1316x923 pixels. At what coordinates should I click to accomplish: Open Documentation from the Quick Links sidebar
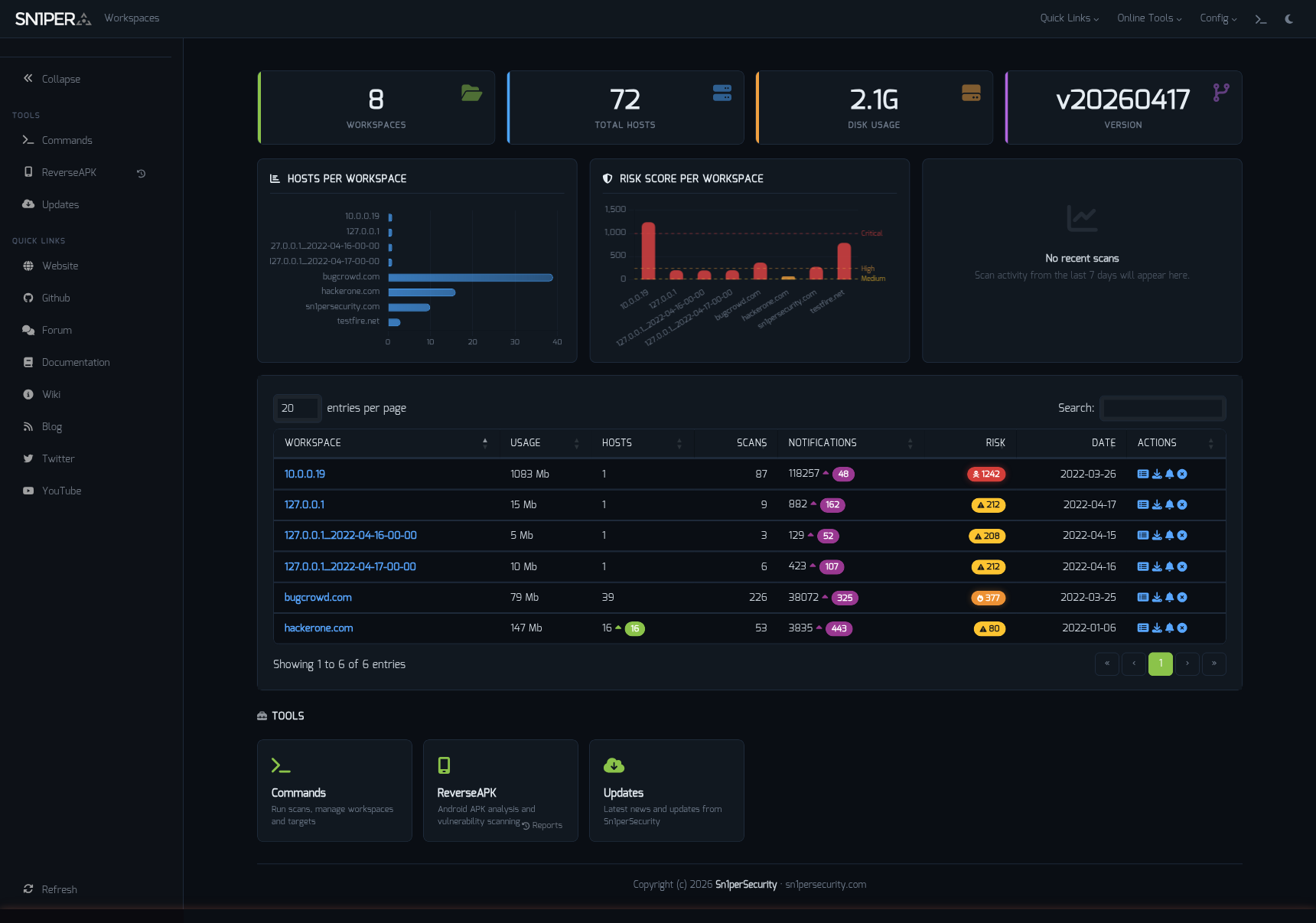coord(74,362)
